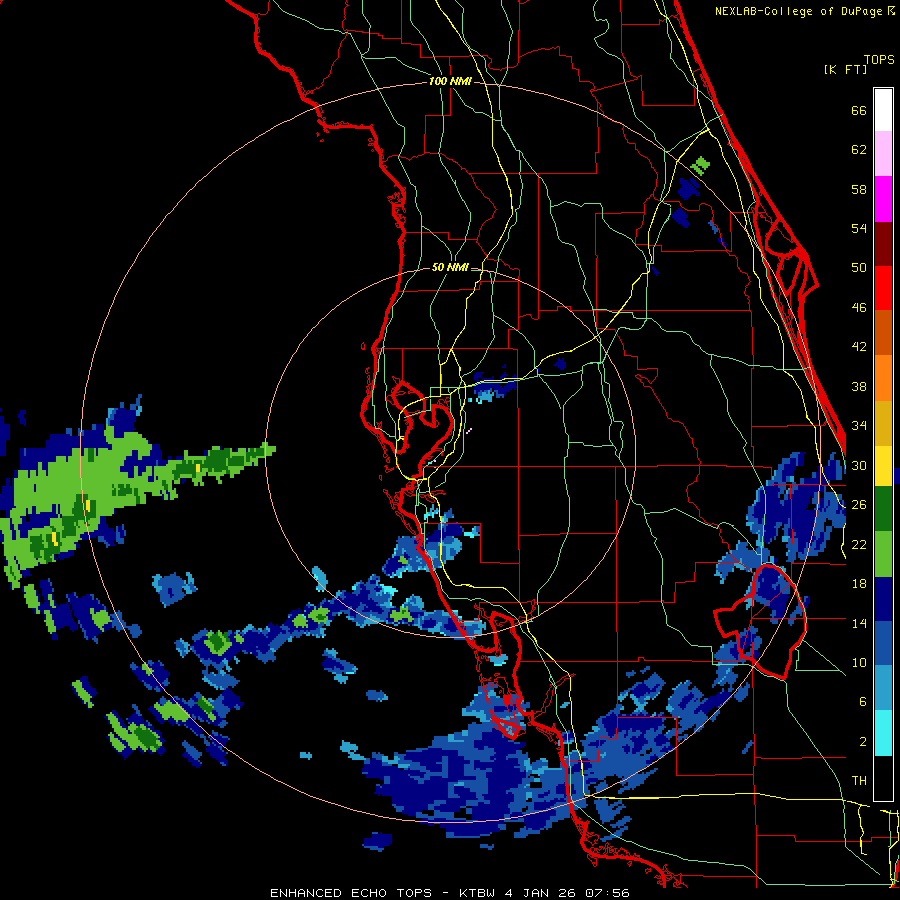Click the "4 JAN 26" date text

(540, 893)
